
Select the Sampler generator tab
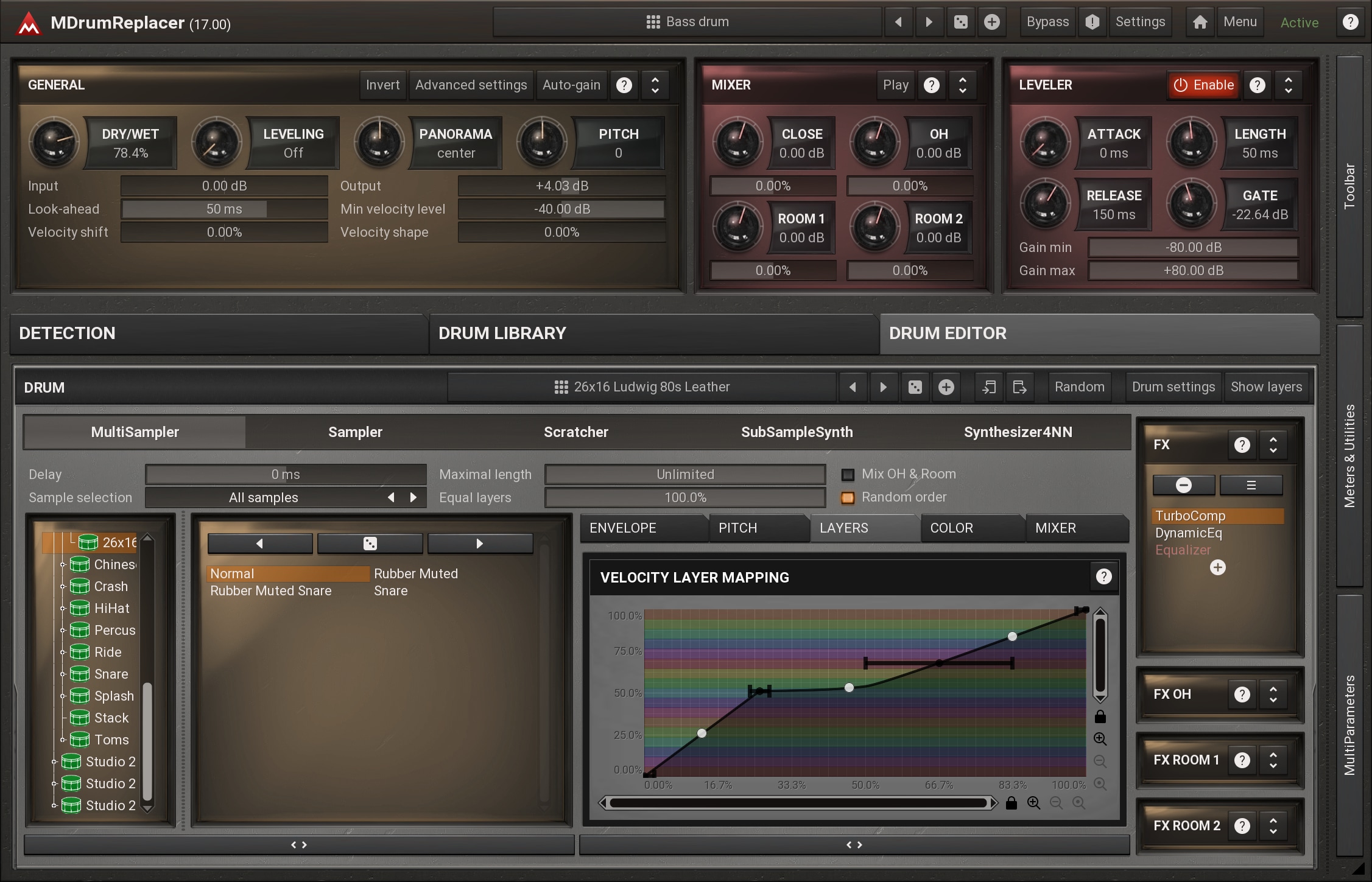[x=355, y=432]
